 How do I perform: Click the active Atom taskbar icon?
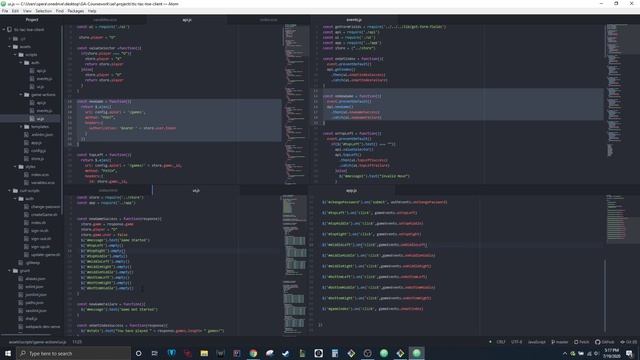[416, 353]
